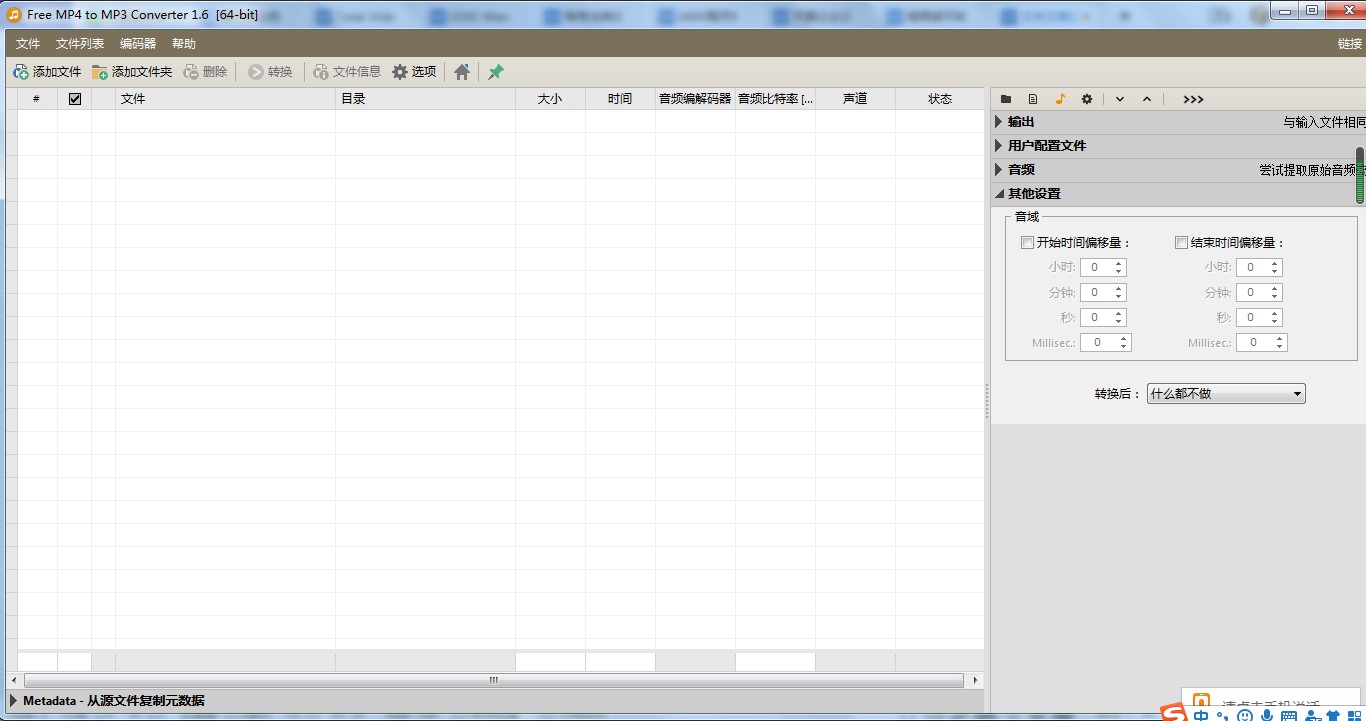Click the Home icon in the toolbar
Viewport: 1366px width, 721px height.
462,72
